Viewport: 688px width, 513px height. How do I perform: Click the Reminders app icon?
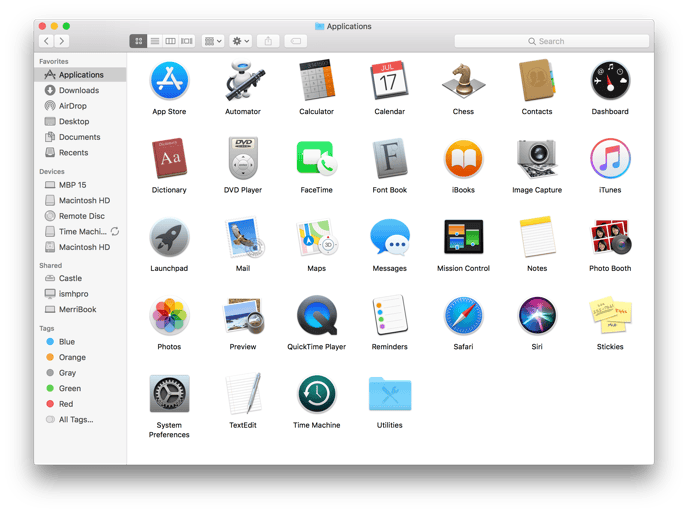point(390,315)
